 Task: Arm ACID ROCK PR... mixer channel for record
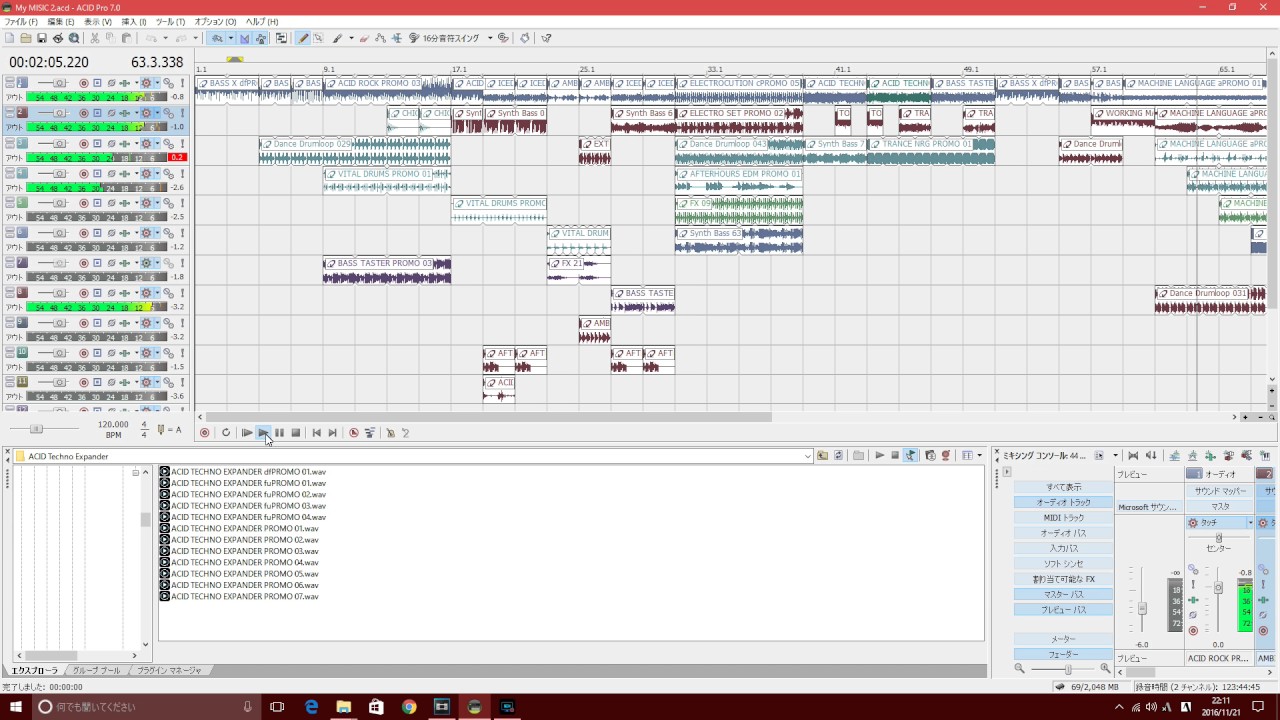1193,630
